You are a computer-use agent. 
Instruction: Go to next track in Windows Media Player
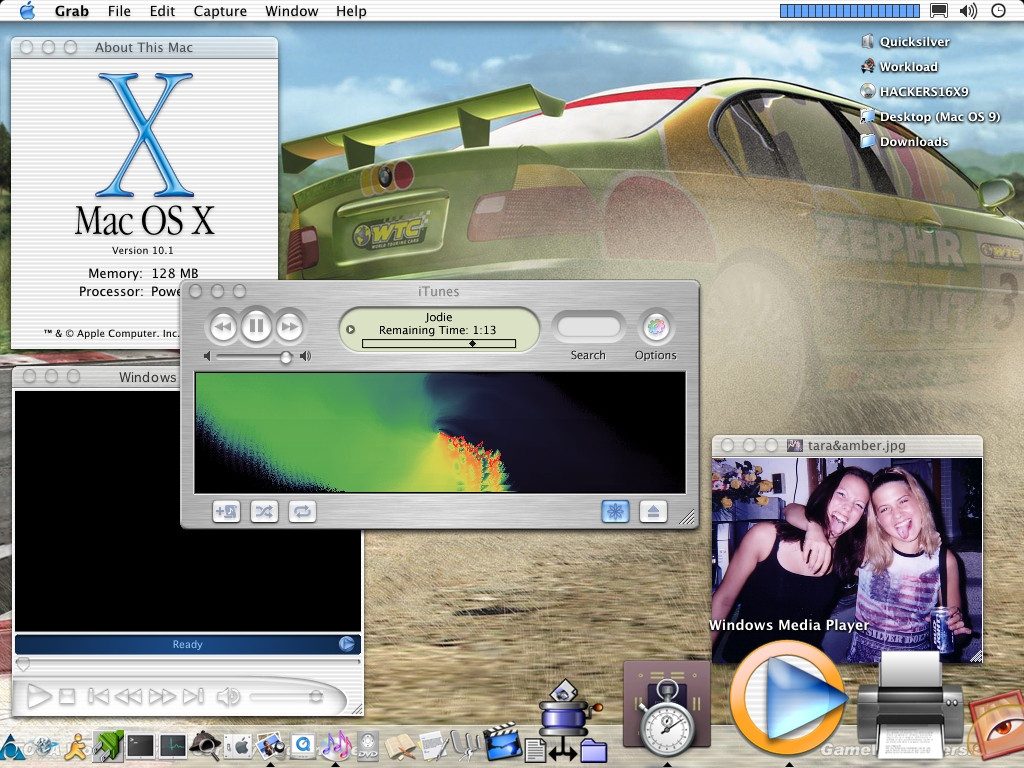pos(193,697)
